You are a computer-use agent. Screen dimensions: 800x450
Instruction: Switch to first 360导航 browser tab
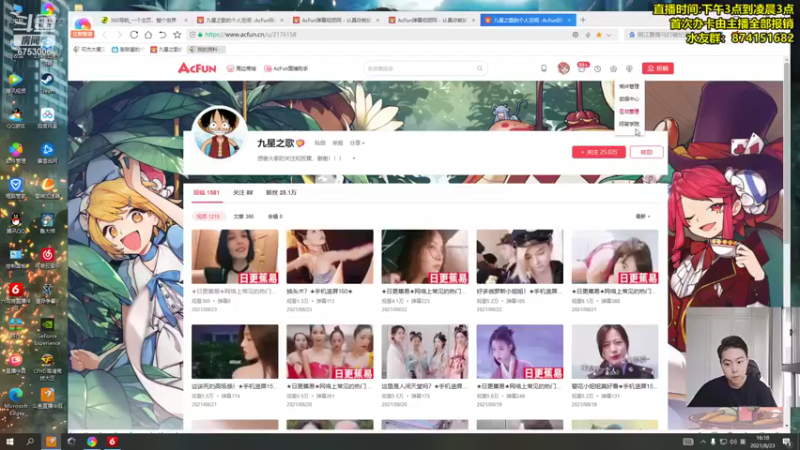pos(142,20)
